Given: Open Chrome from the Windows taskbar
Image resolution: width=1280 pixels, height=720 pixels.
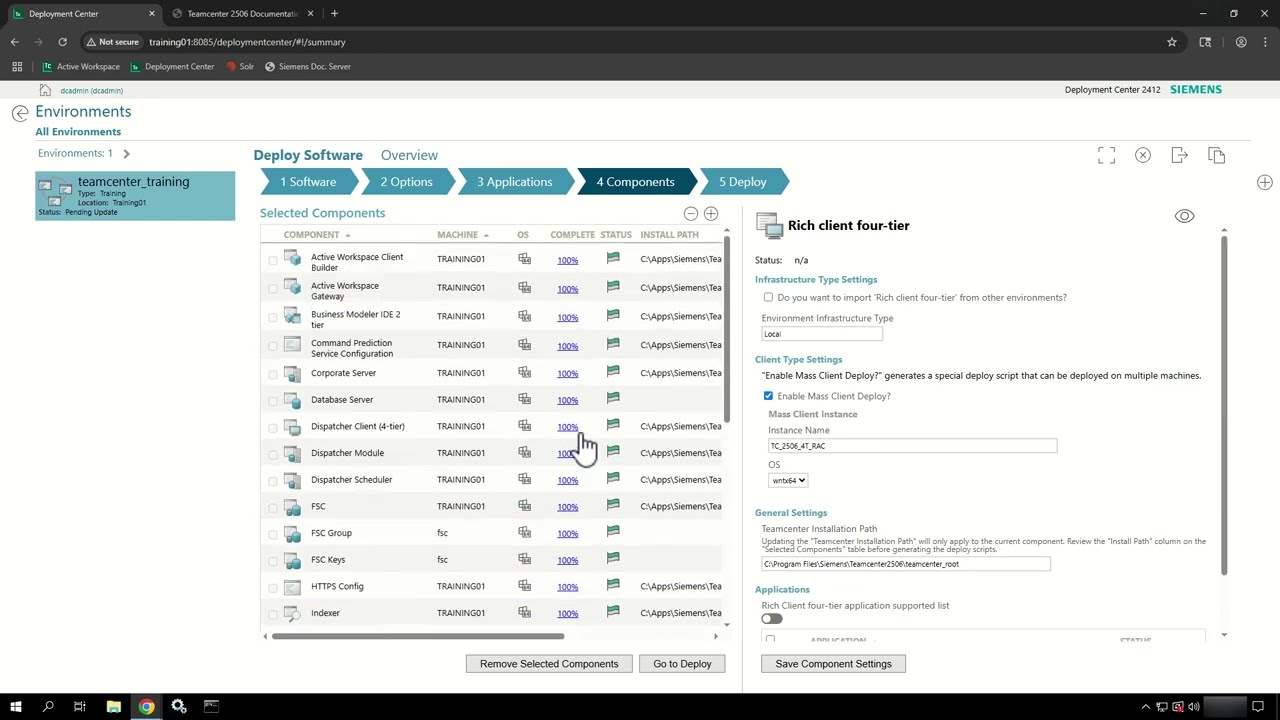Looking at the screenshot, I should pos(146,706).
